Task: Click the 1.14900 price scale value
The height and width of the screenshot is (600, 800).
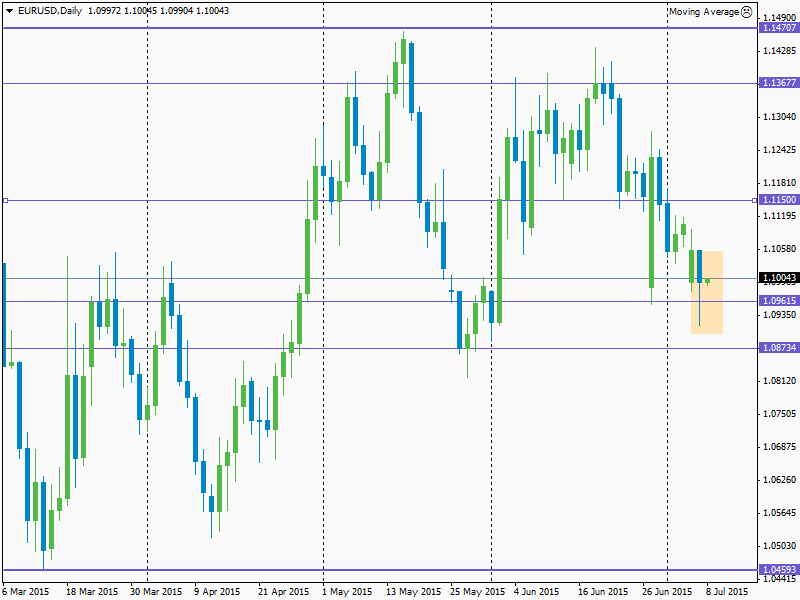Action: pos(780,18)
